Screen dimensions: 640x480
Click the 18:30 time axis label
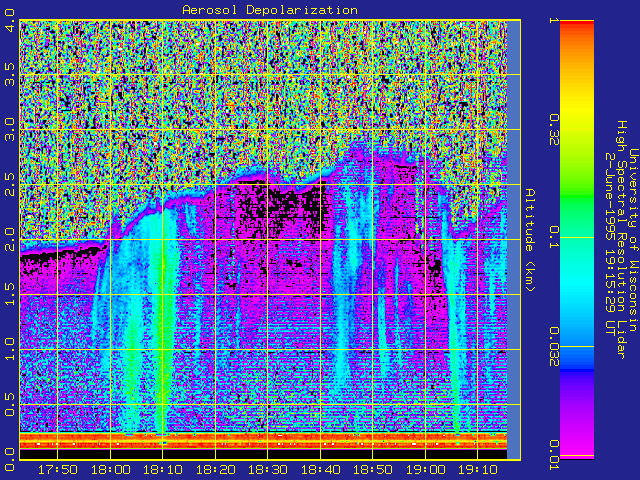click(x=268, y=470)
